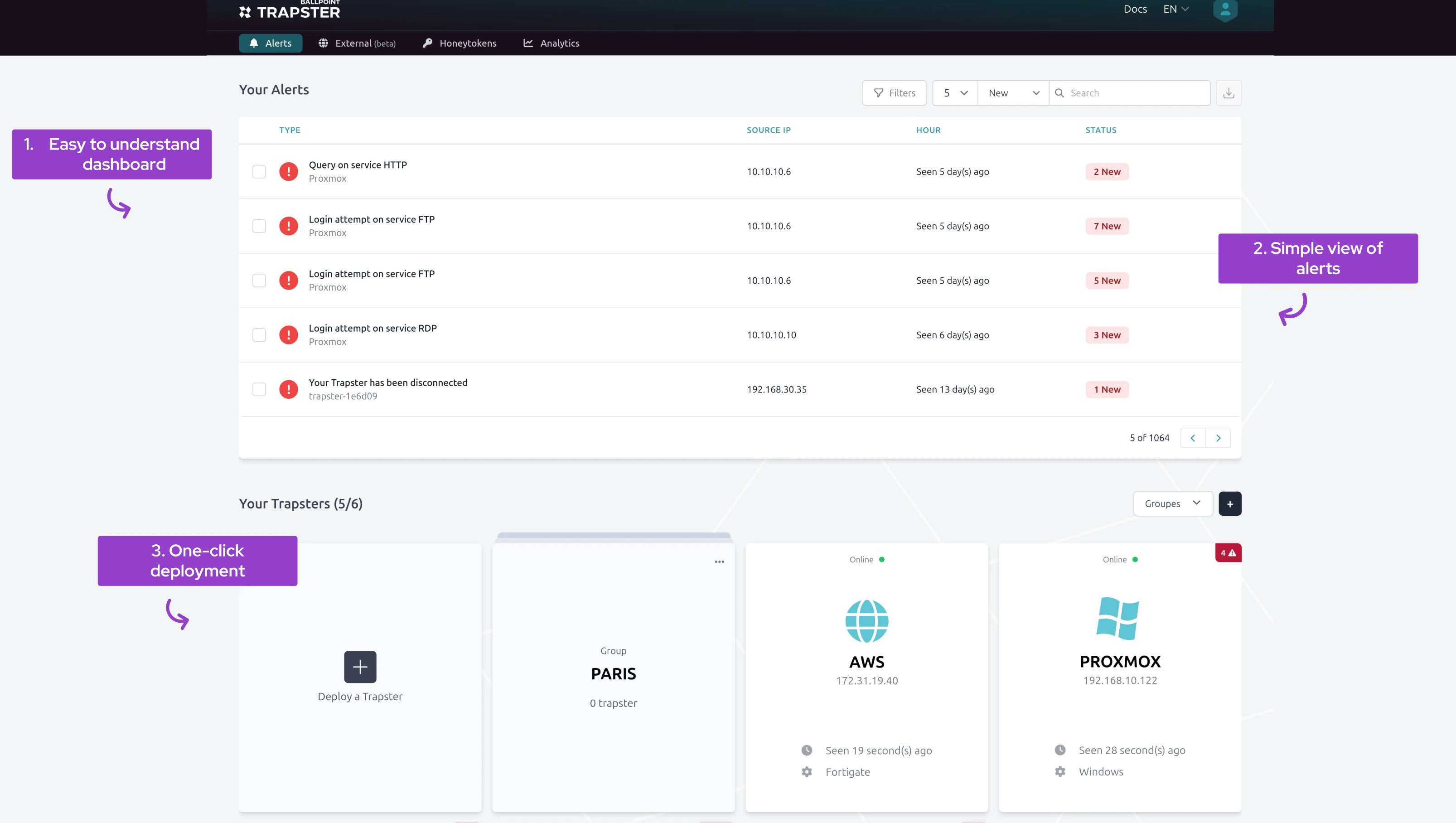Check the 5 New FTP login alert
Image resolution: width=1456 pixels, height=823 pixels.
259,281
